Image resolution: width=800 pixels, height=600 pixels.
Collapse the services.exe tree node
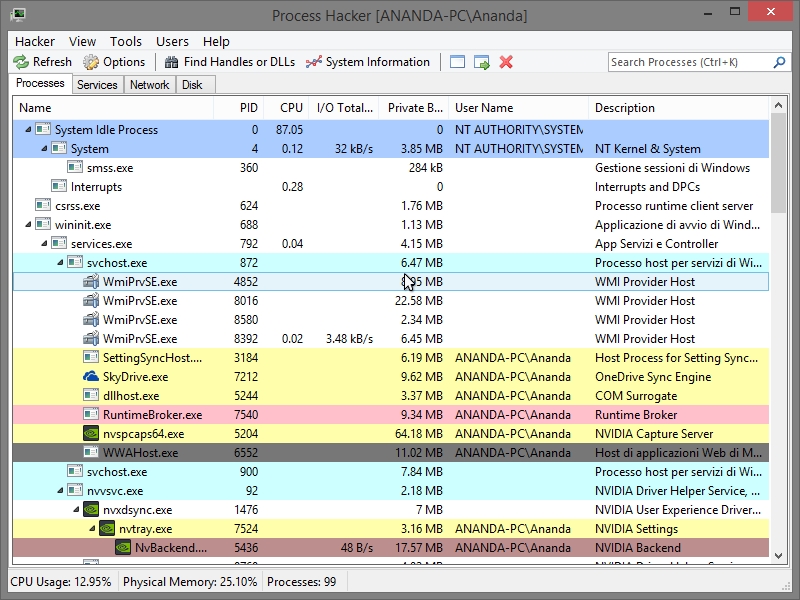[x=44, y=243]
